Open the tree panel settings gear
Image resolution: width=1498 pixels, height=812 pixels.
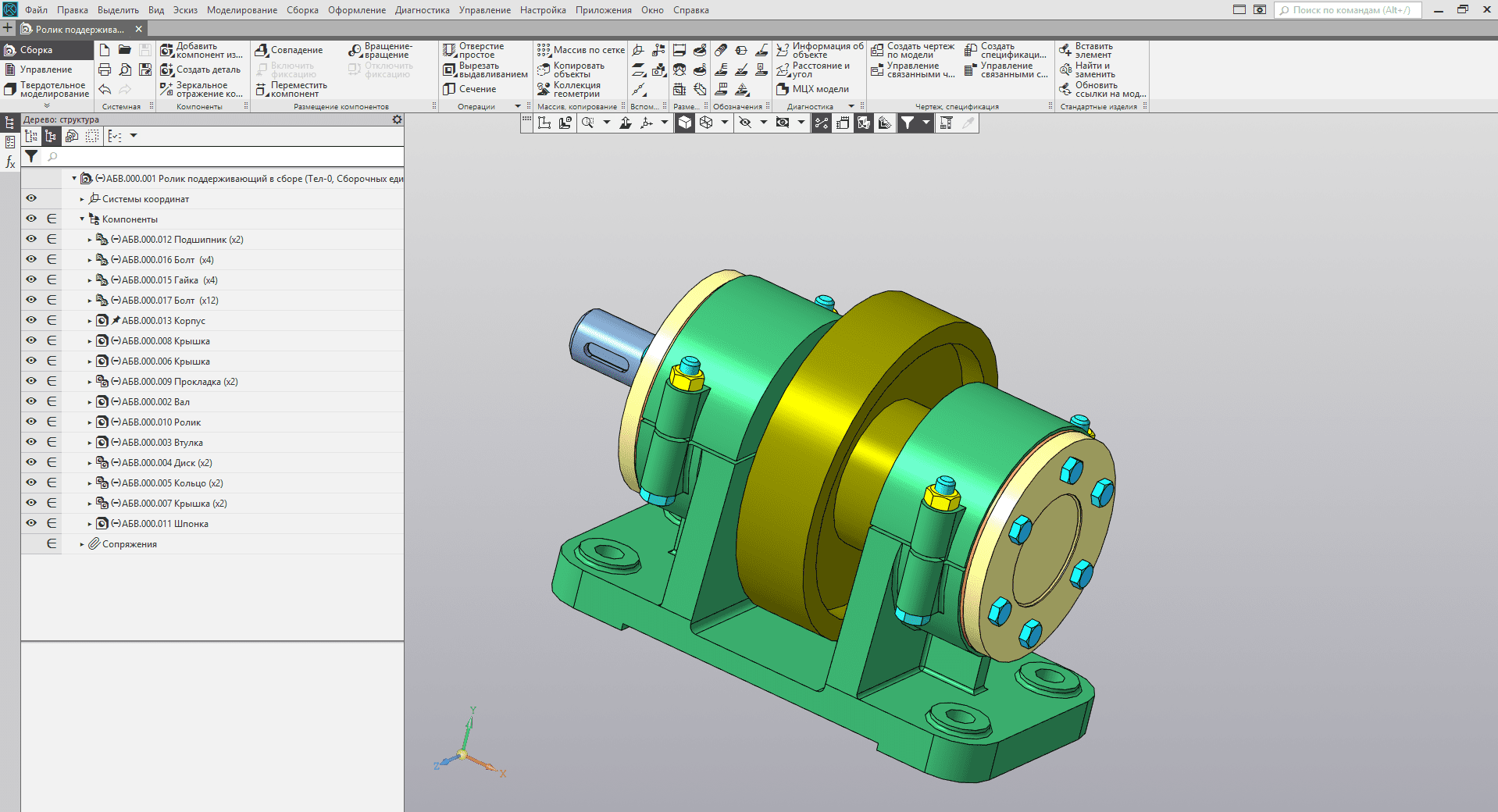(x=397, y=119)
